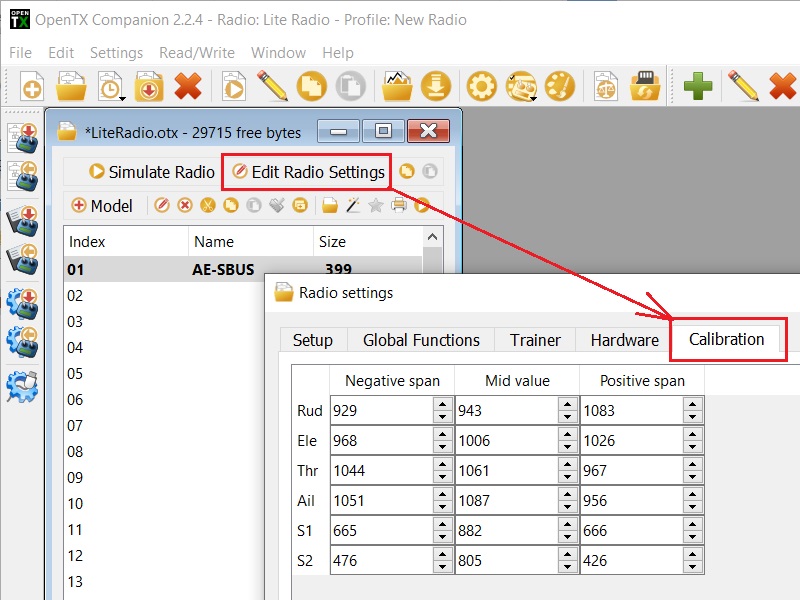This screenshot has width=800, height=600.
Task: Click the sidebar icon: blue gear, red down arrow
Action: 22,304
